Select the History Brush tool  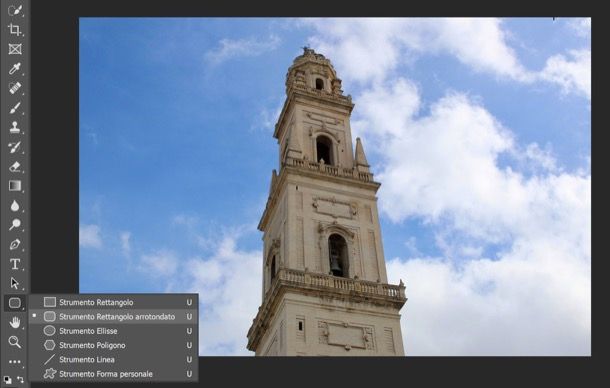[x=15, y=147]
